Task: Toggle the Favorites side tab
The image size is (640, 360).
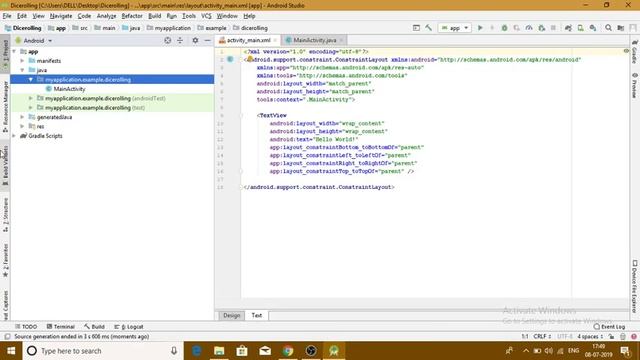Action: coord(5,260)
